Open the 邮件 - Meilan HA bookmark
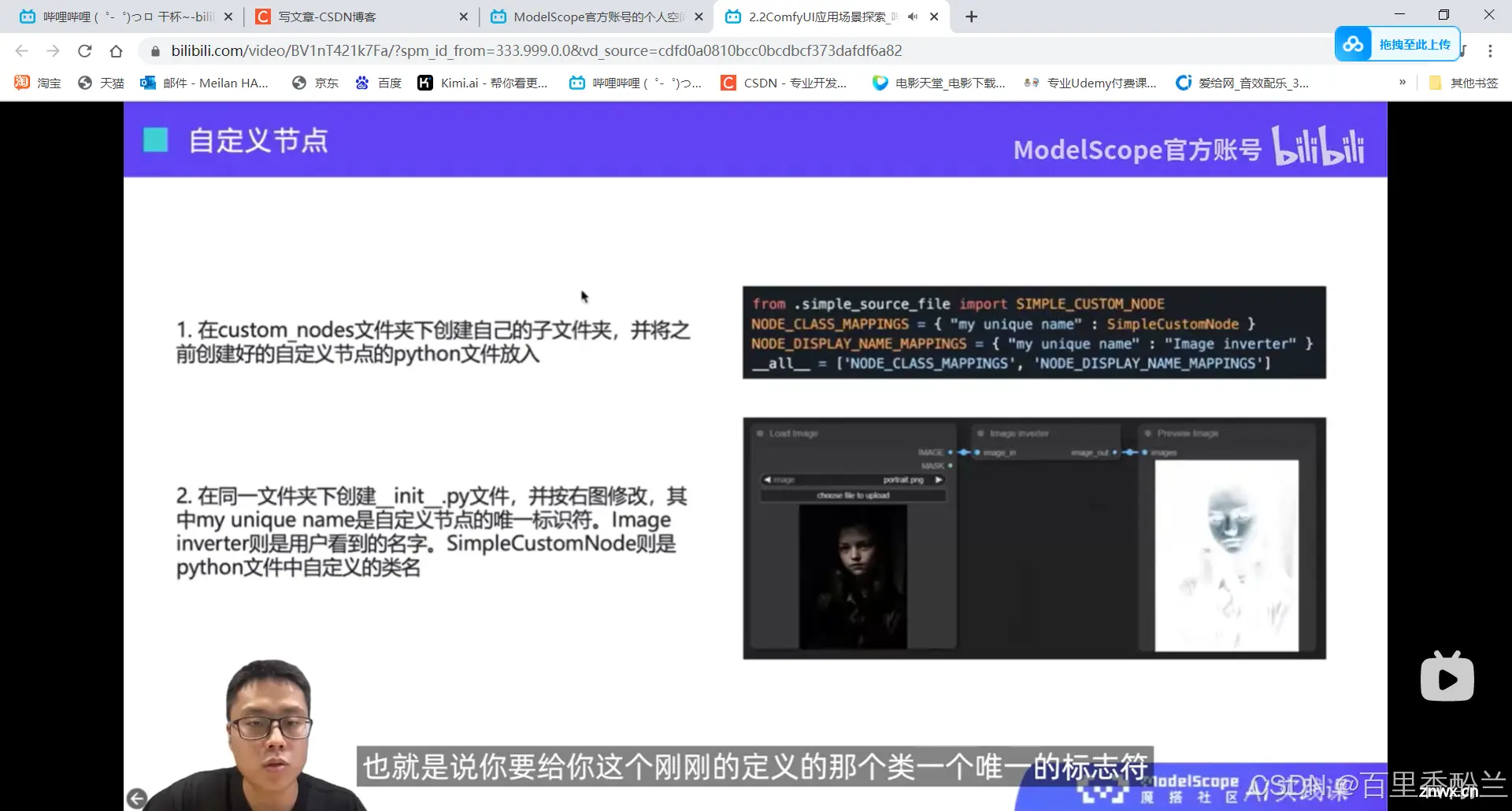This screenshot has width=1512, height=811. 205,83
